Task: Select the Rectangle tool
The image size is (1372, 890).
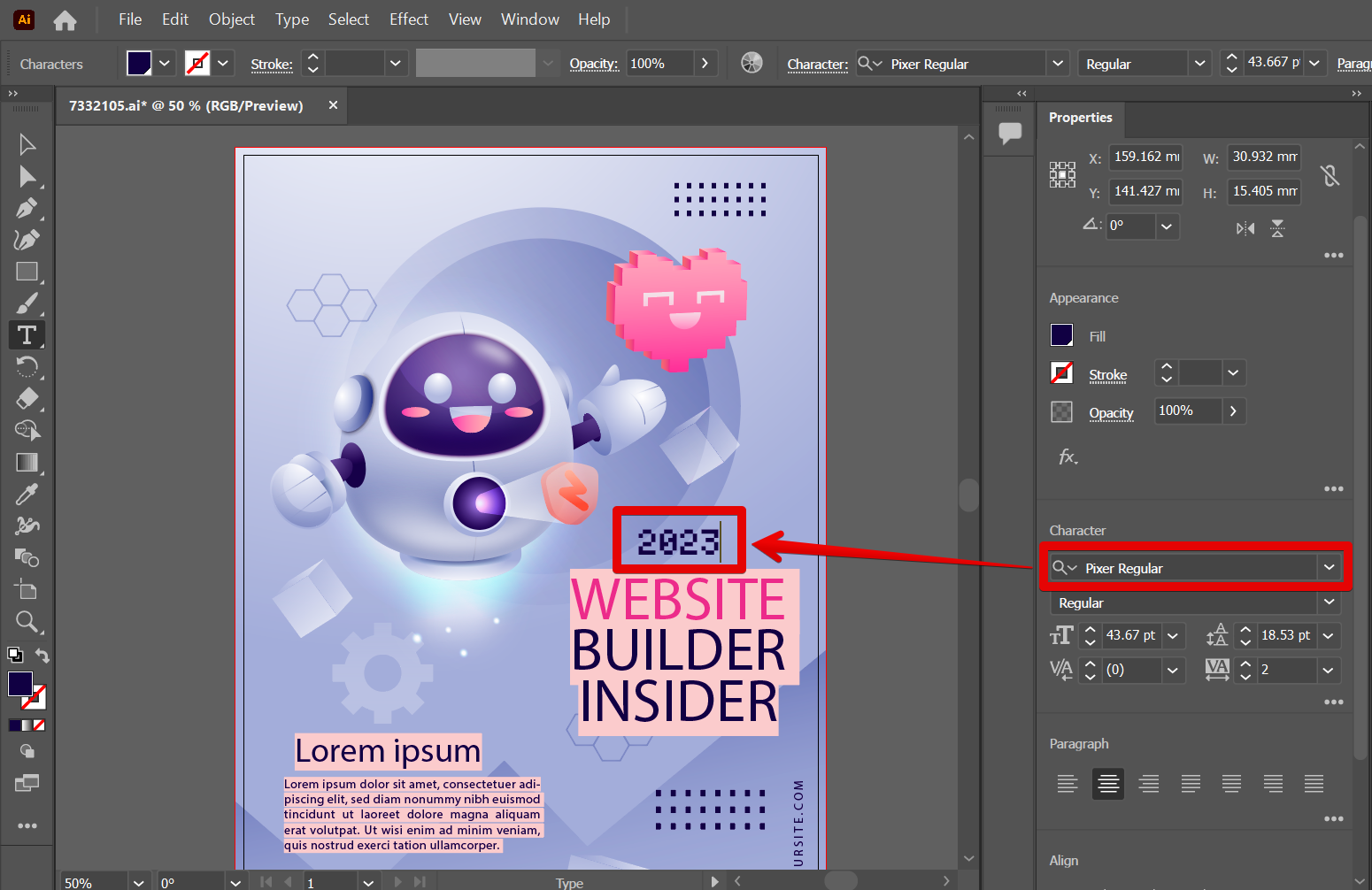Action: [27, 272]
